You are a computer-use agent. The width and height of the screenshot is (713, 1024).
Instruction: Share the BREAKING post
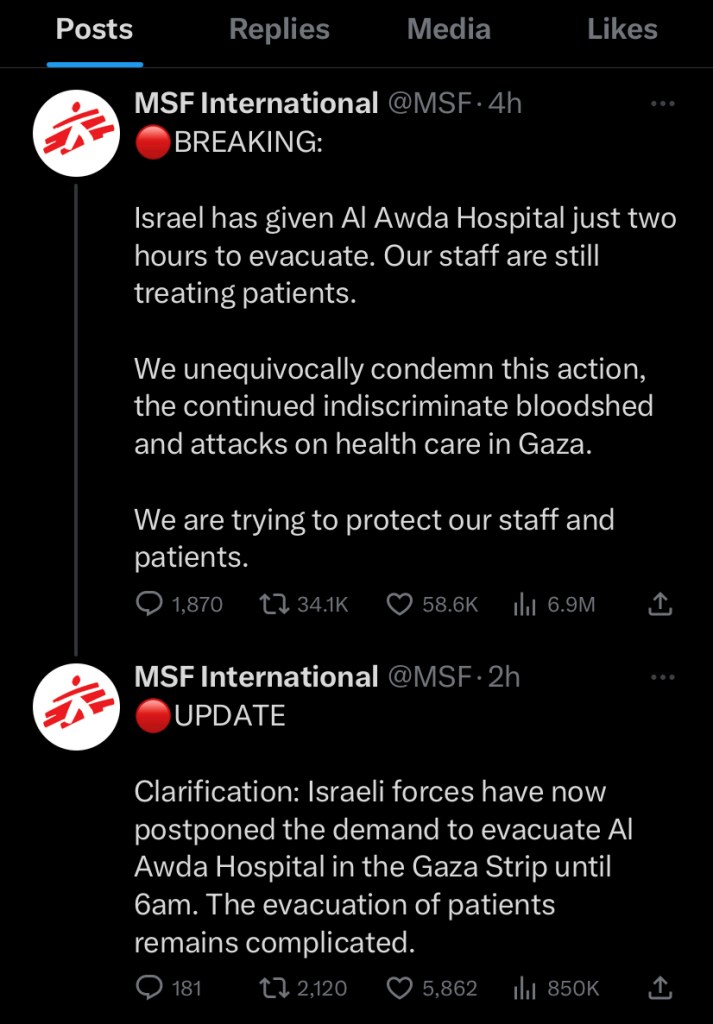tap(660, 604)
